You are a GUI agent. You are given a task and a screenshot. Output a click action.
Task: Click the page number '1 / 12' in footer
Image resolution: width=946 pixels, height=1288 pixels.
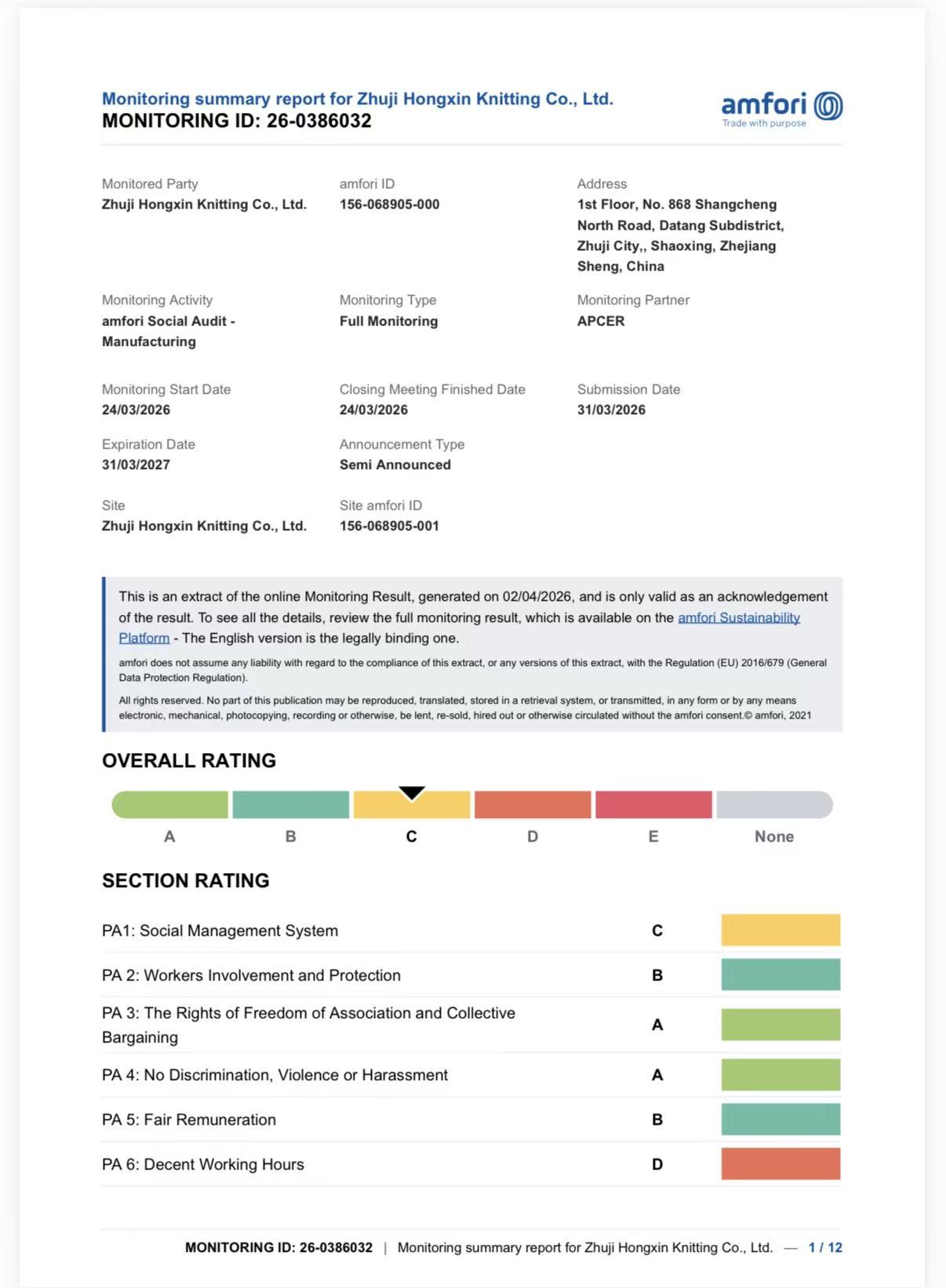825,1248
